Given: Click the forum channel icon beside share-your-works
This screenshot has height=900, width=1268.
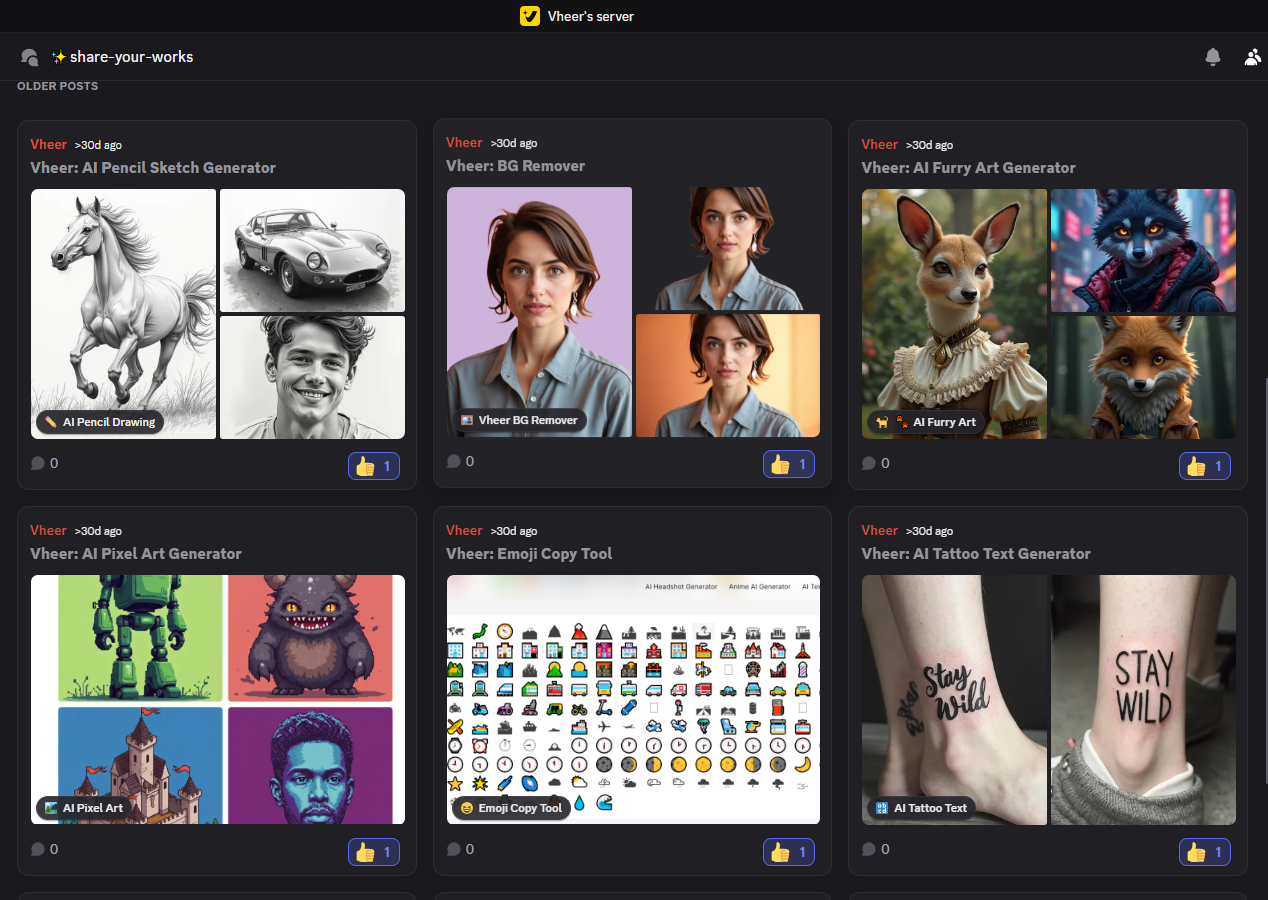Looking at the screenshot, I should coord(30,57).
